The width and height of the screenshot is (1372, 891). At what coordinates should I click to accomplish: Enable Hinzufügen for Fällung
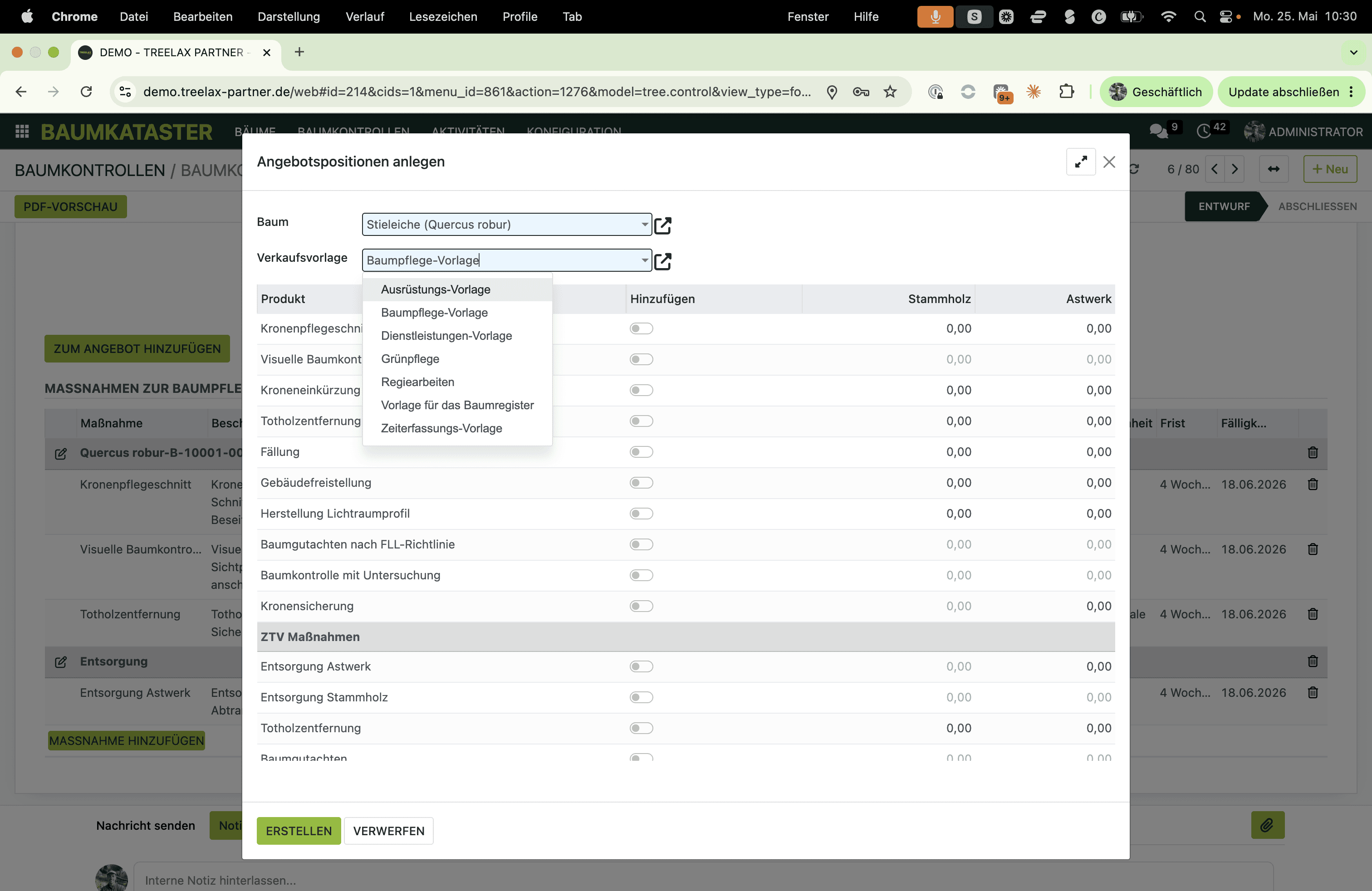[641, 452]
